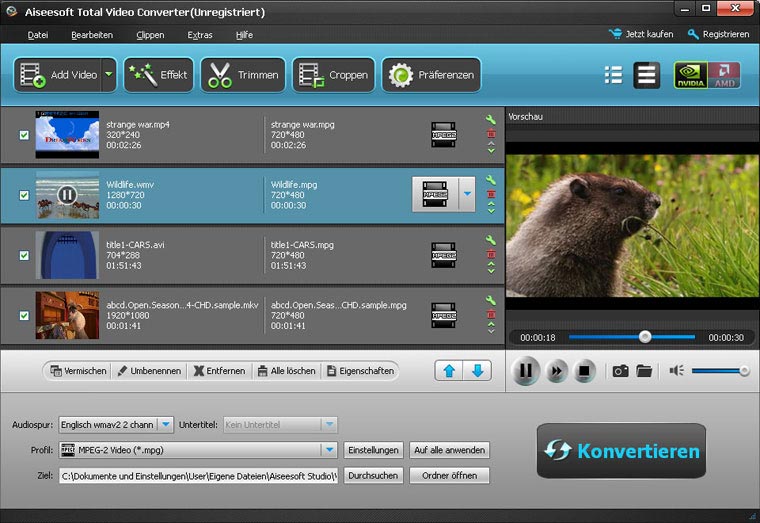Mute the preview speaker icon
This screenshot has width=760, height=523.
pyautogui.click(x=677, y=371)
